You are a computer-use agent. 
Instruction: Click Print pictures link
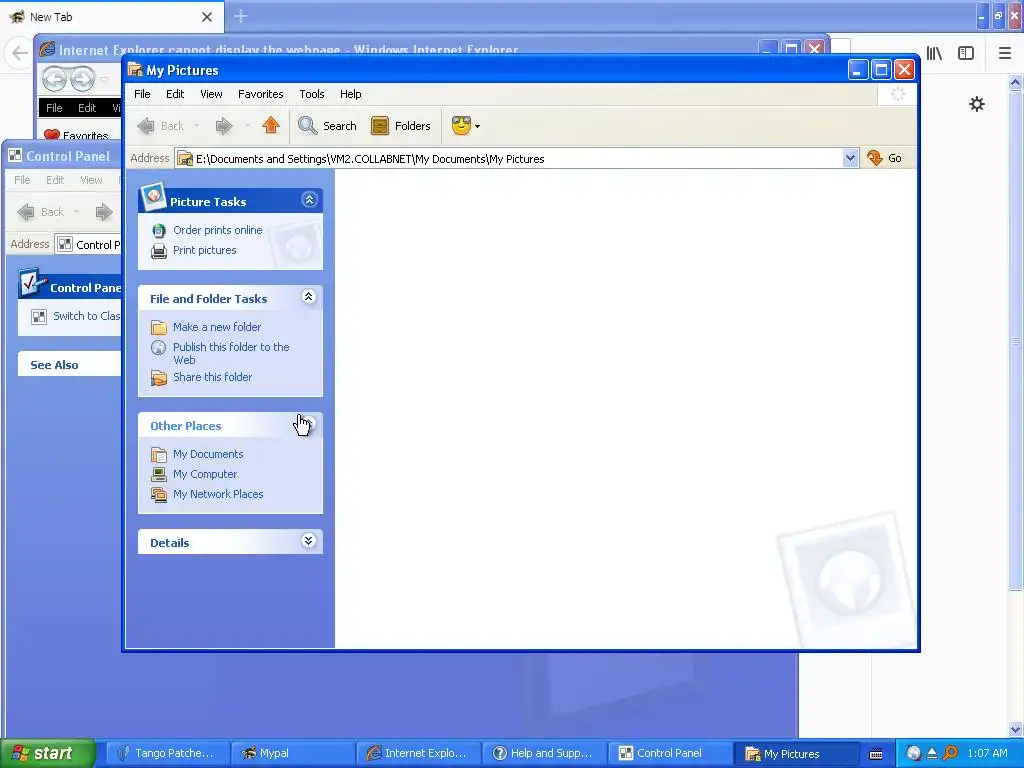pyautogui.click(x=204, y=250)
